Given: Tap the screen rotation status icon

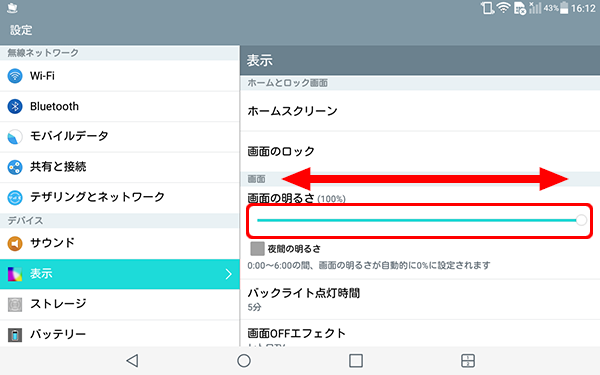Looking at the screenshot, I should tap(487, 8).
